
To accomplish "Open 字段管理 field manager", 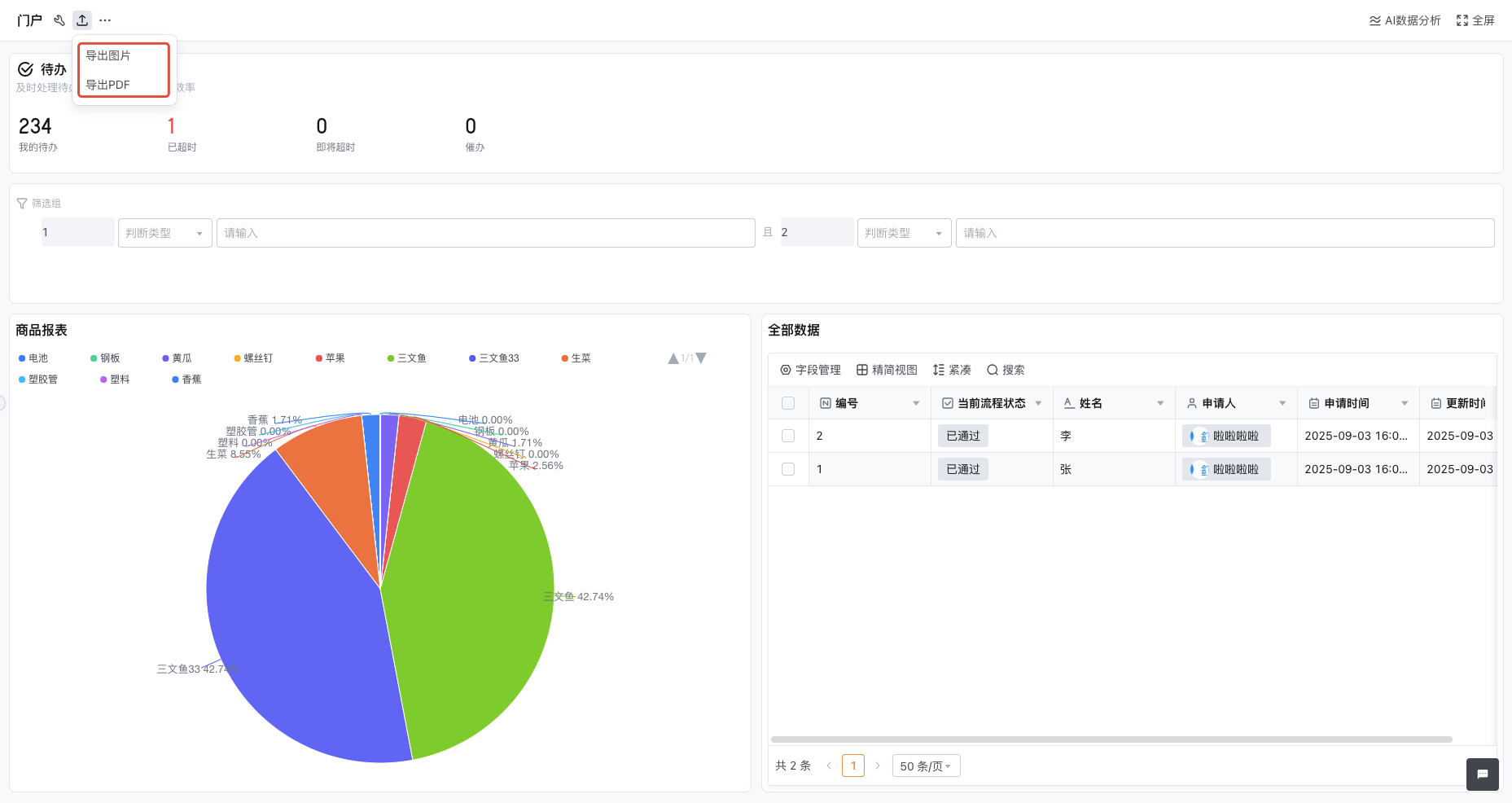I will 810,370.
